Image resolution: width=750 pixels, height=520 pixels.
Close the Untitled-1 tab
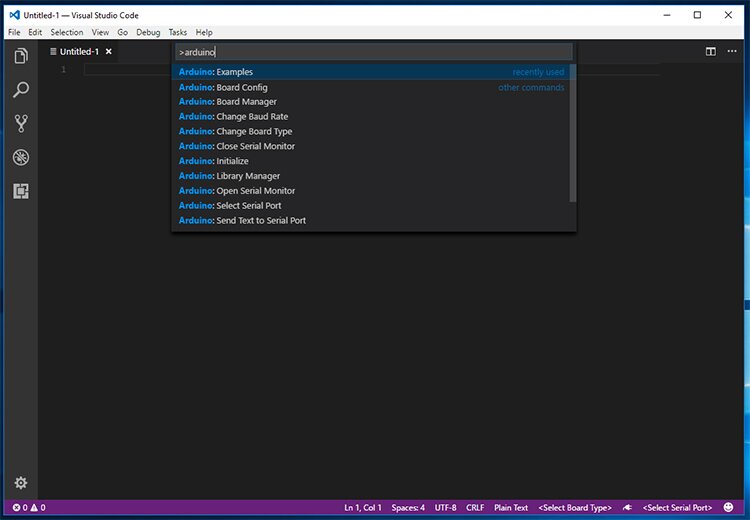point(109,51)
